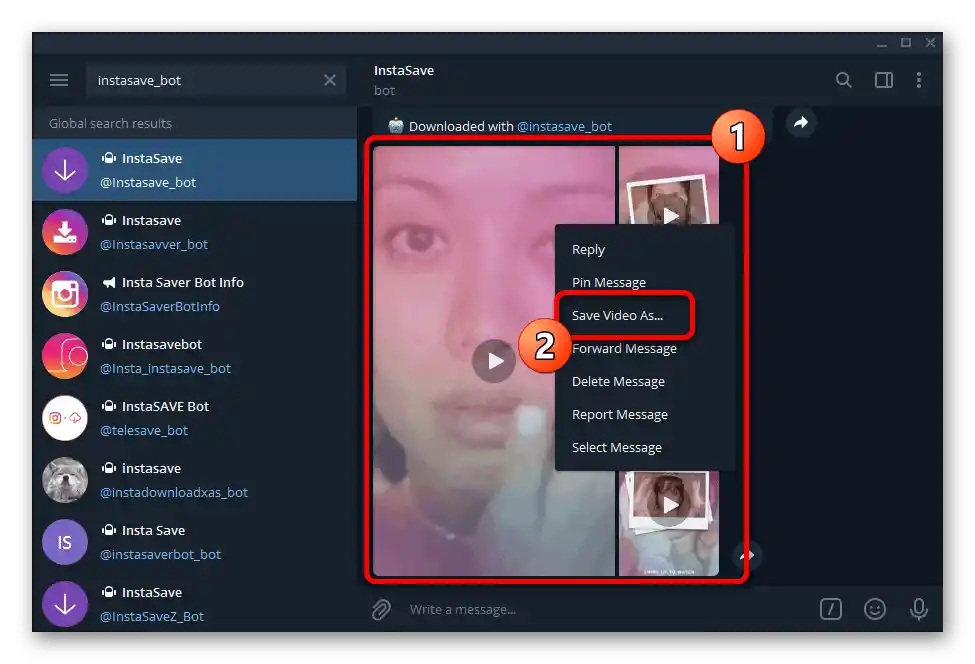975x664 pixels.
Task: Open bot commands slash icon
Action: (x=831, y=609)
